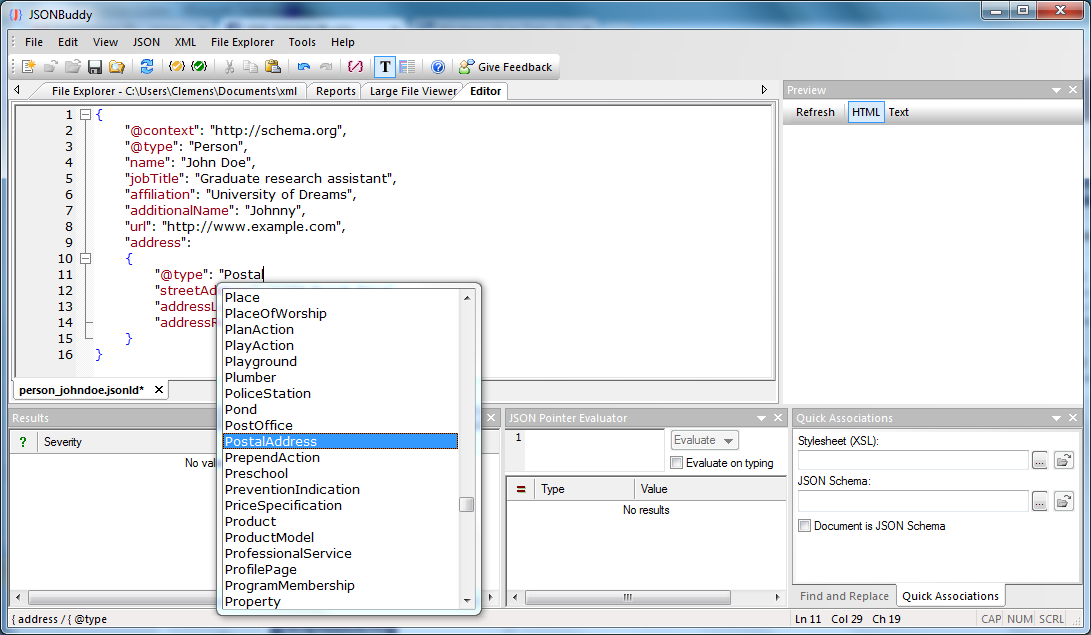
Task: Create a new document with toolbar icon
Action: pos(29,67)
